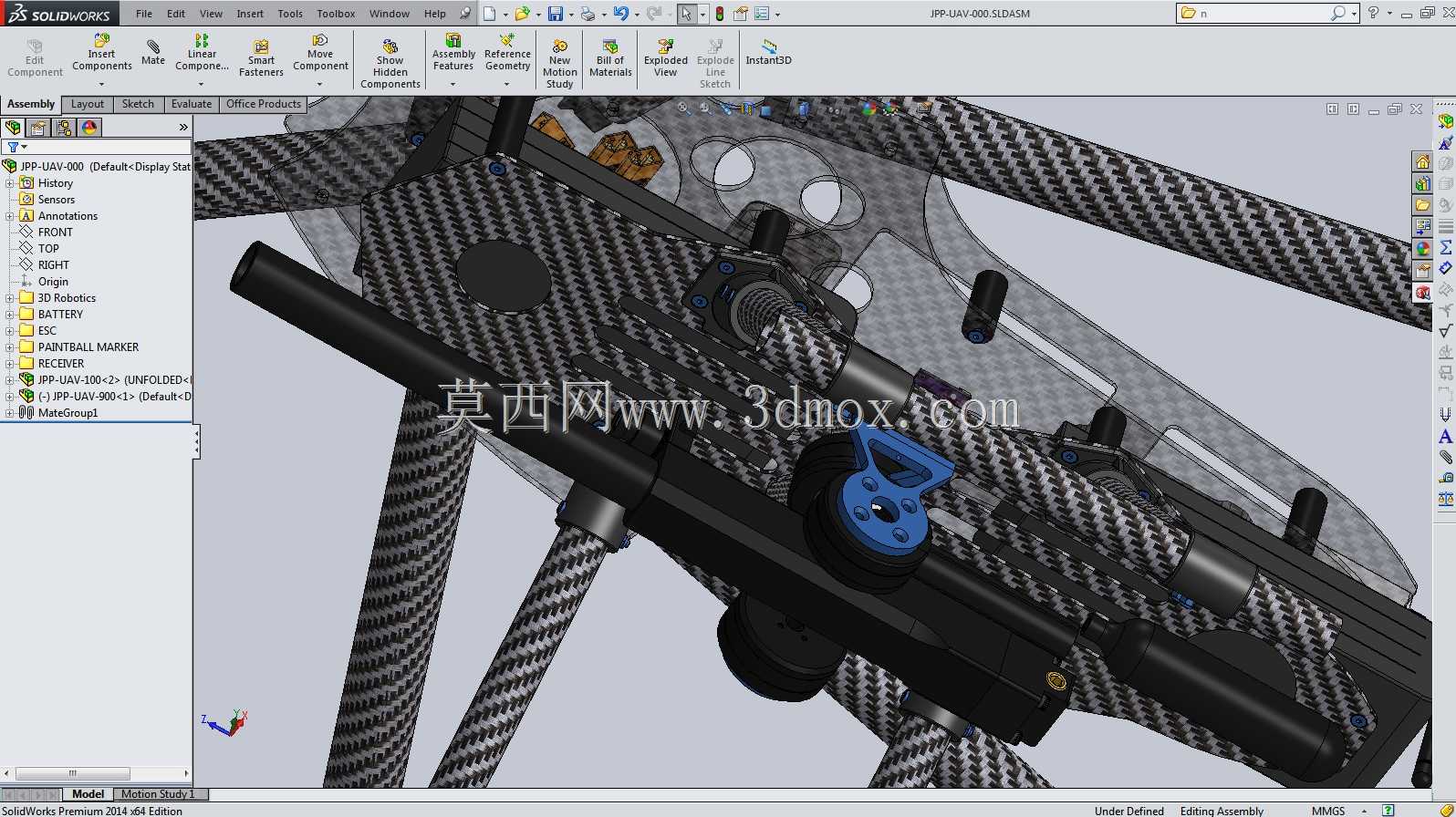Open the Toolbox menu

pyautogui.click(x=336, y=14)
